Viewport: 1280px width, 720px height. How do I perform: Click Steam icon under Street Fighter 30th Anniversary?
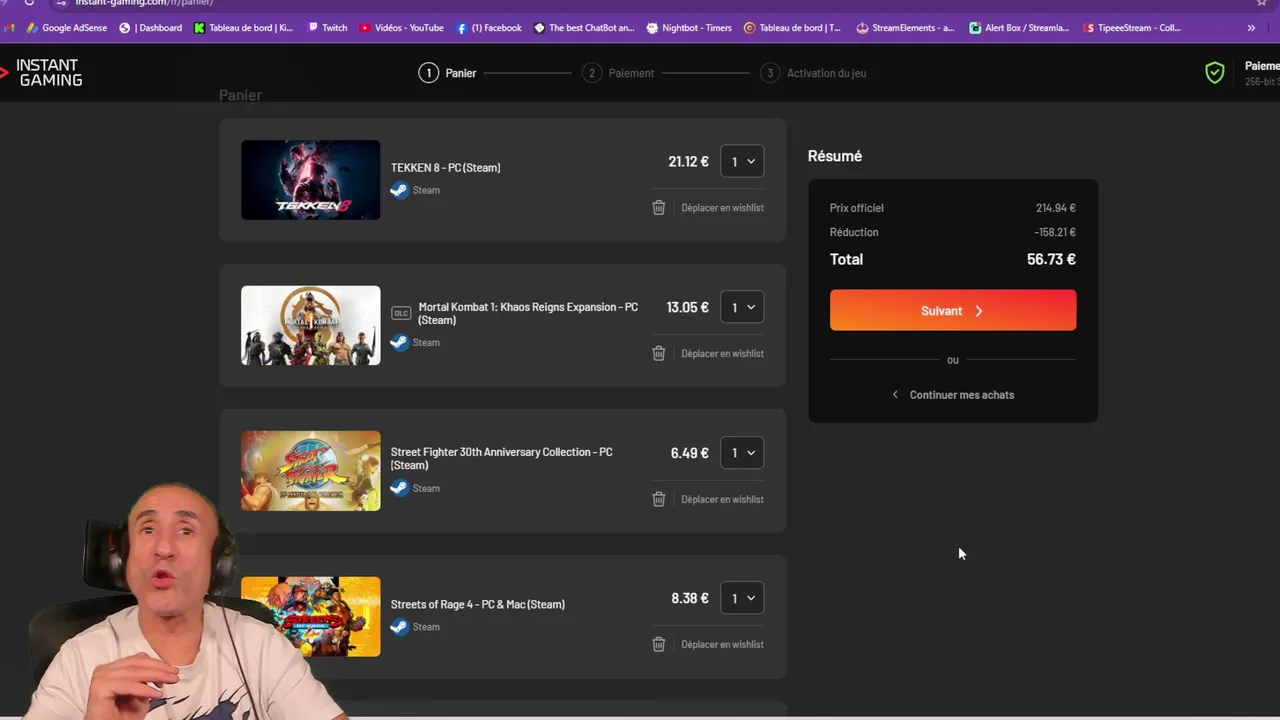click(399, 488)
